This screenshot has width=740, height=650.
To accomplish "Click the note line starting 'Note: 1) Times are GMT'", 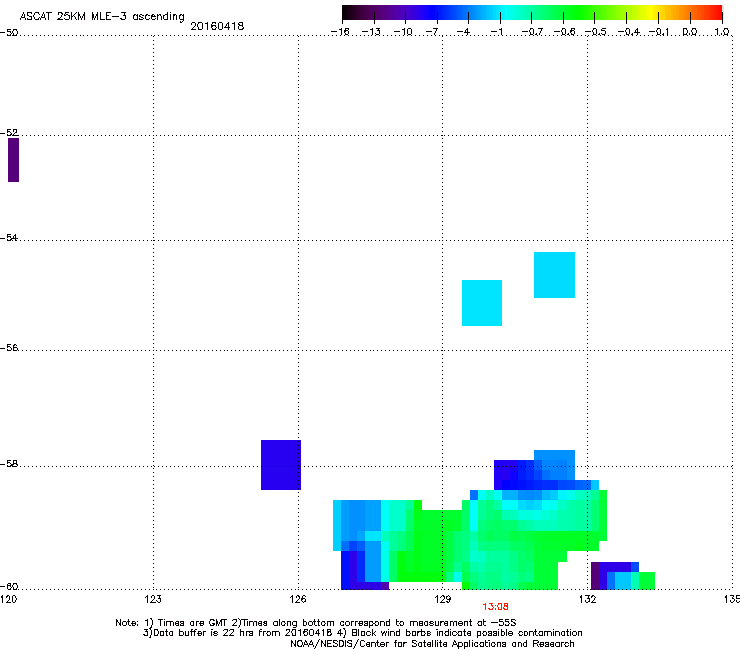I will point(316,623).
